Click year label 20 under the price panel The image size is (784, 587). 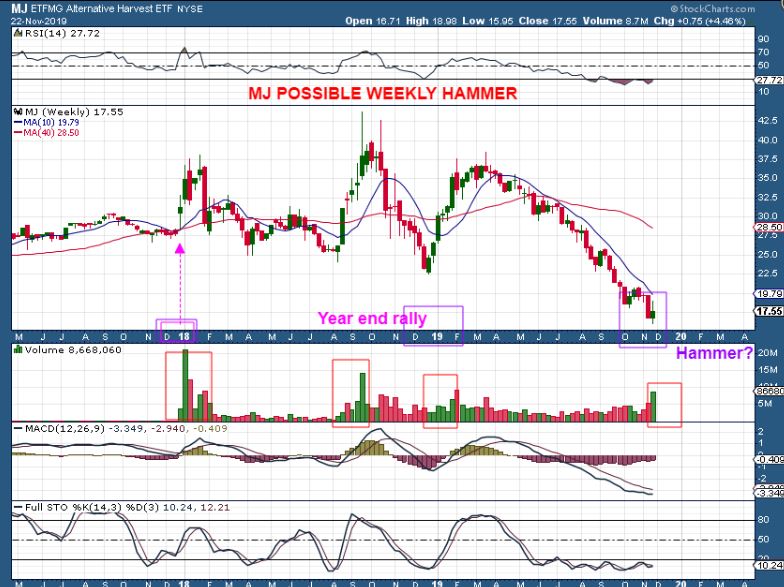point(680,336)
